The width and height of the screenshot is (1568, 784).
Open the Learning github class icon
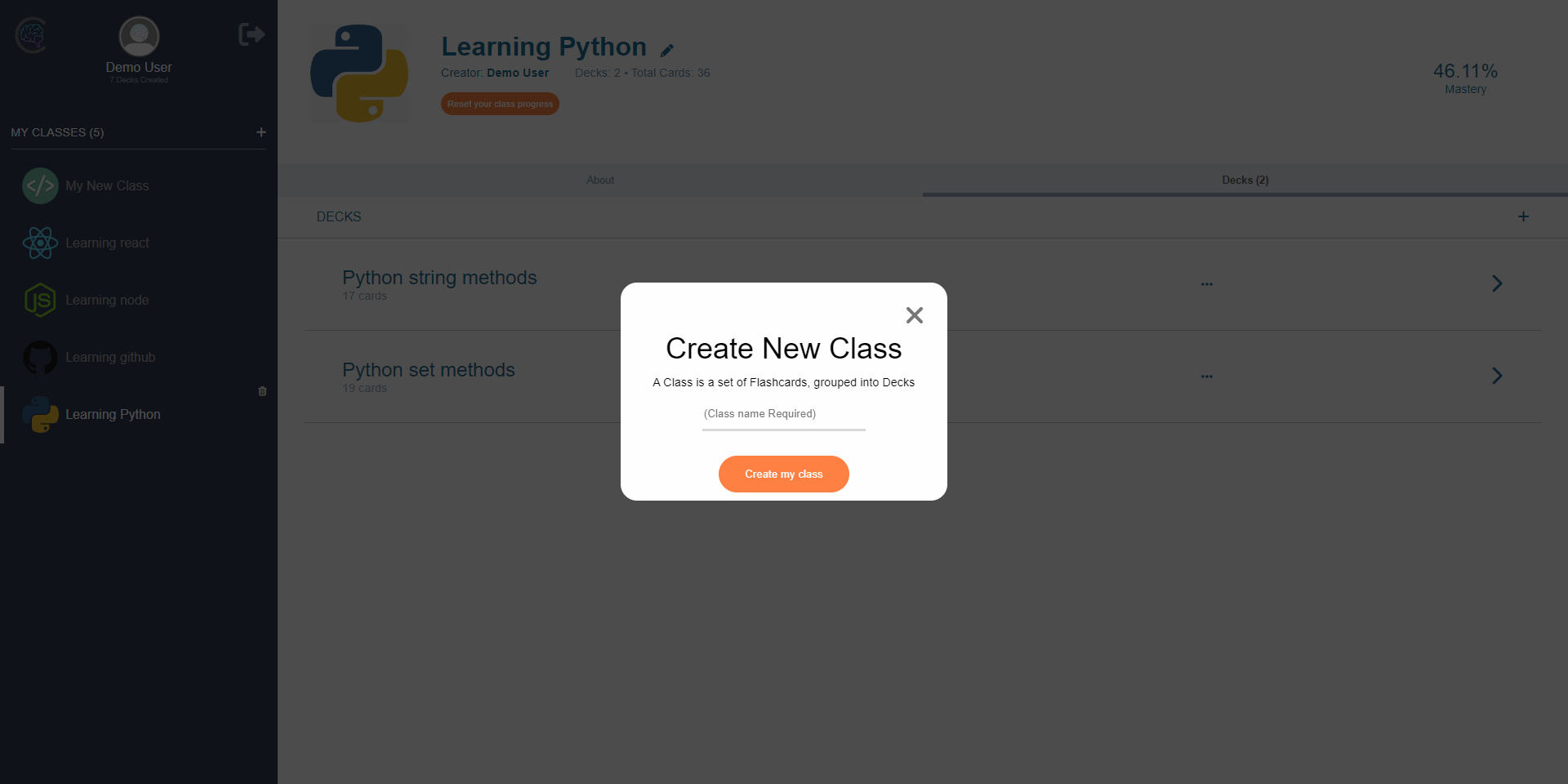pos(40,357)
